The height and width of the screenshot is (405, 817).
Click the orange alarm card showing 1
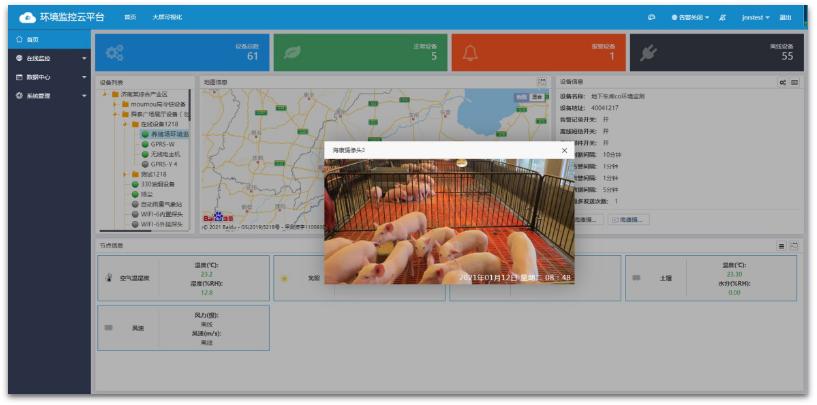coord(538,52)
